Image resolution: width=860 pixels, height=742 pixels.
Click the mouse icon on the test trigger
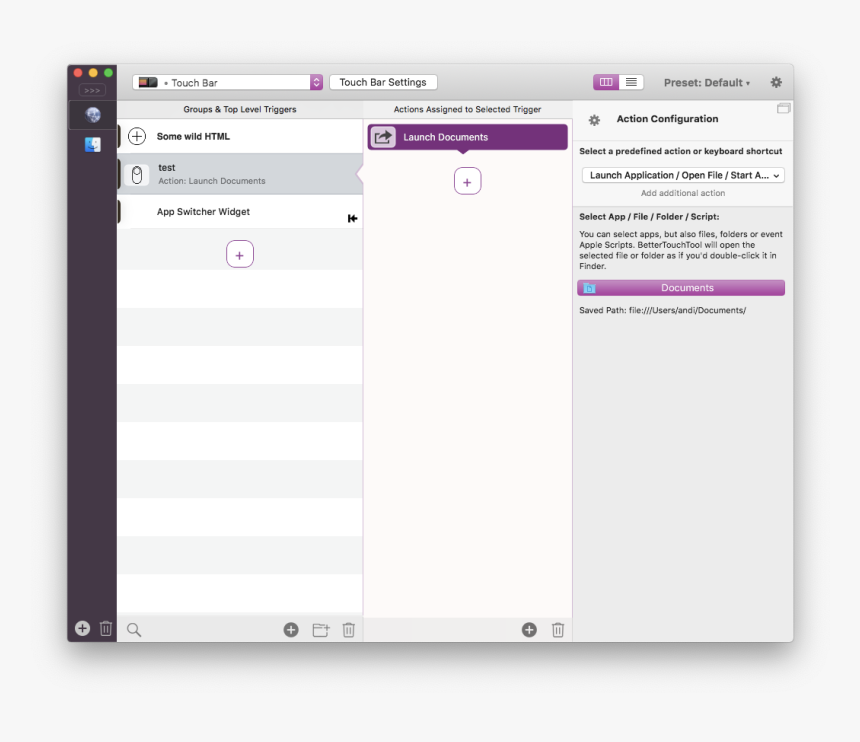tap(137, 175)
